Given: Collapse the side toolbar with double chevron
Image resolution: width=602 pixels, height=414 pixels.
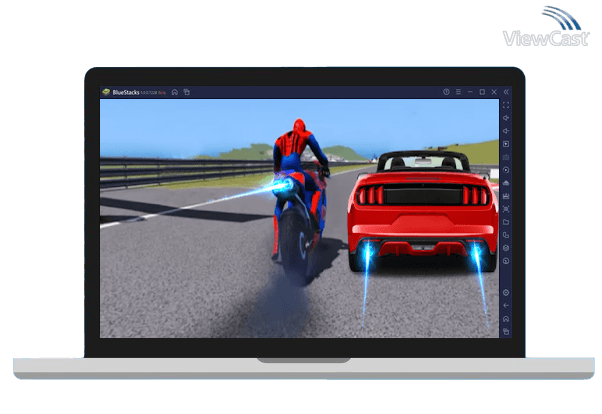Looking at the screenshot, I should 506,92.
